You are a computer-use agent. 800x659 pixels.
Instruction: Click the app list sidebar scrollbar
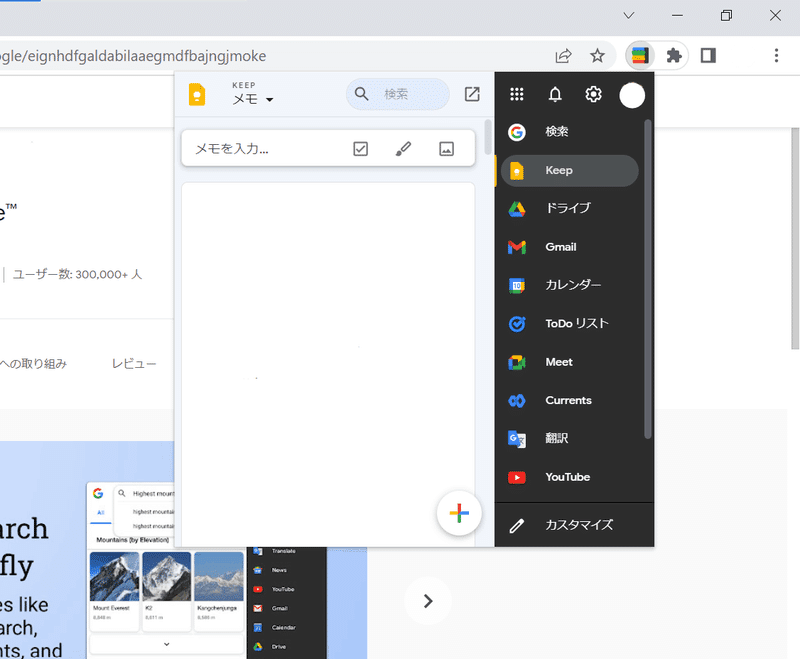(647, 278)
